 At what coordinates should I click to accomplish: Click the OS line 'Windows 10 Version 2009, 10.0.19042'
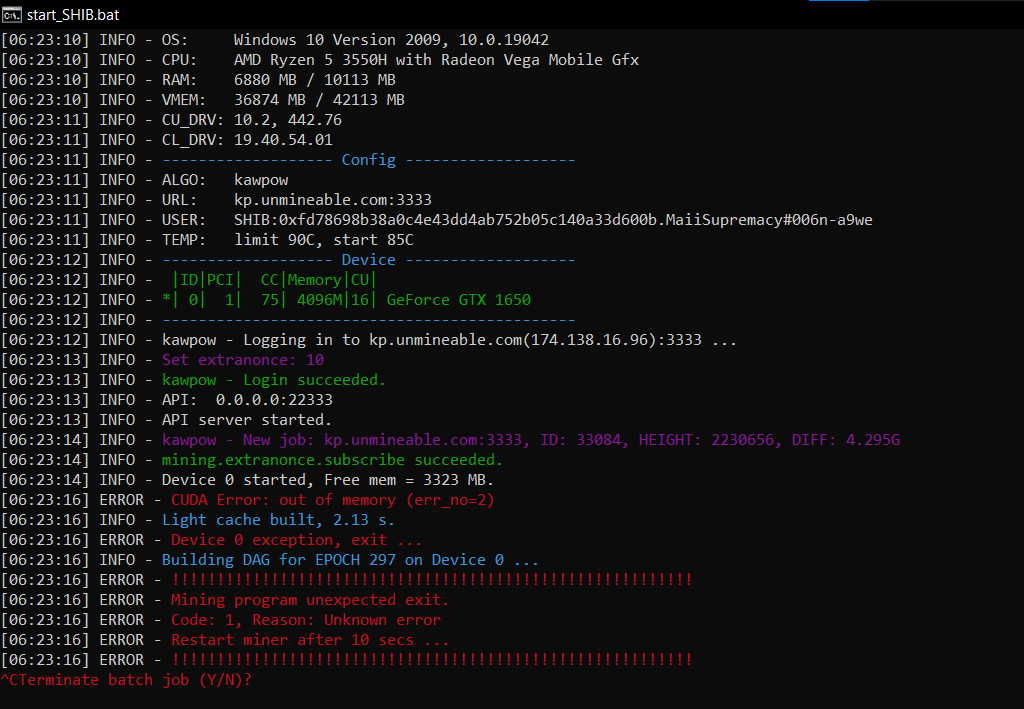click(x=391, y=40)
